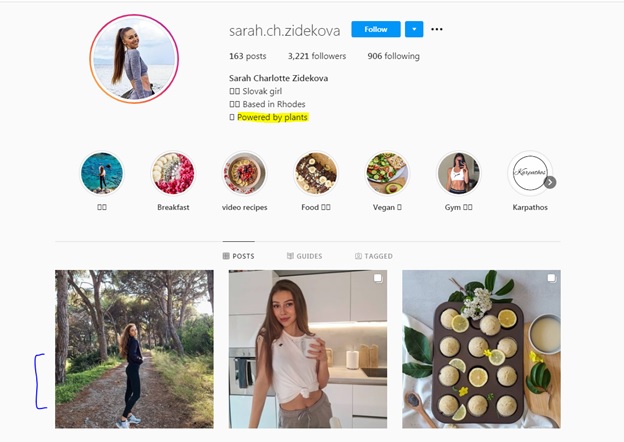Open the Karpathos story highlight
624x442 pixels.
[529, 173]
